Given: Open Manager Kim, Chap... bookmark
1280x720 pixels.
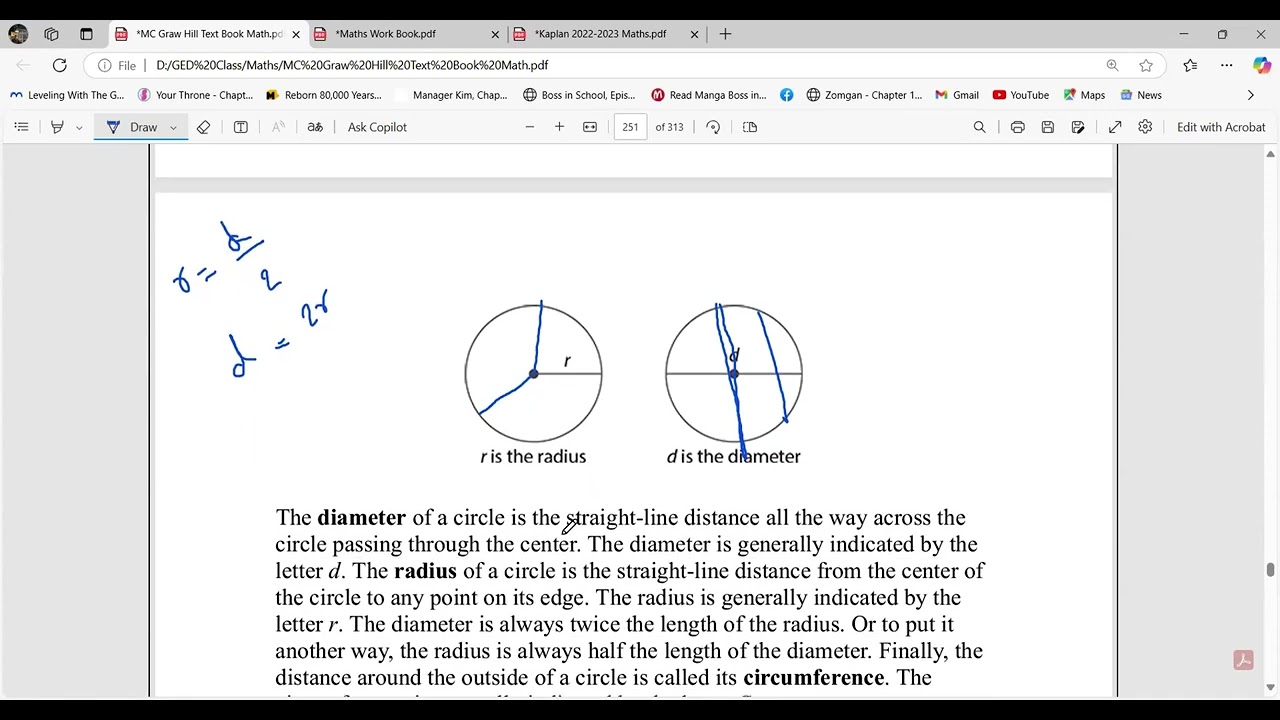Looking at the screenshot, I should (x=452, y=95).
